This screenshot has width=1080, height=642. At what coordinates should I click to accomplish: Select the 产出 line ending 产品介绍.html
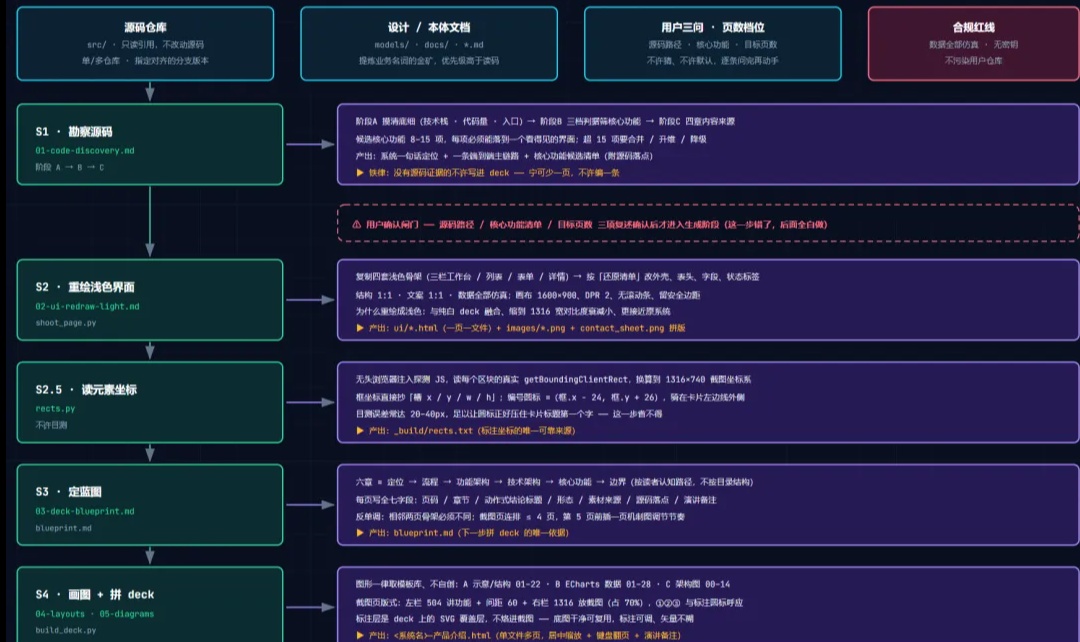point(518,635)
